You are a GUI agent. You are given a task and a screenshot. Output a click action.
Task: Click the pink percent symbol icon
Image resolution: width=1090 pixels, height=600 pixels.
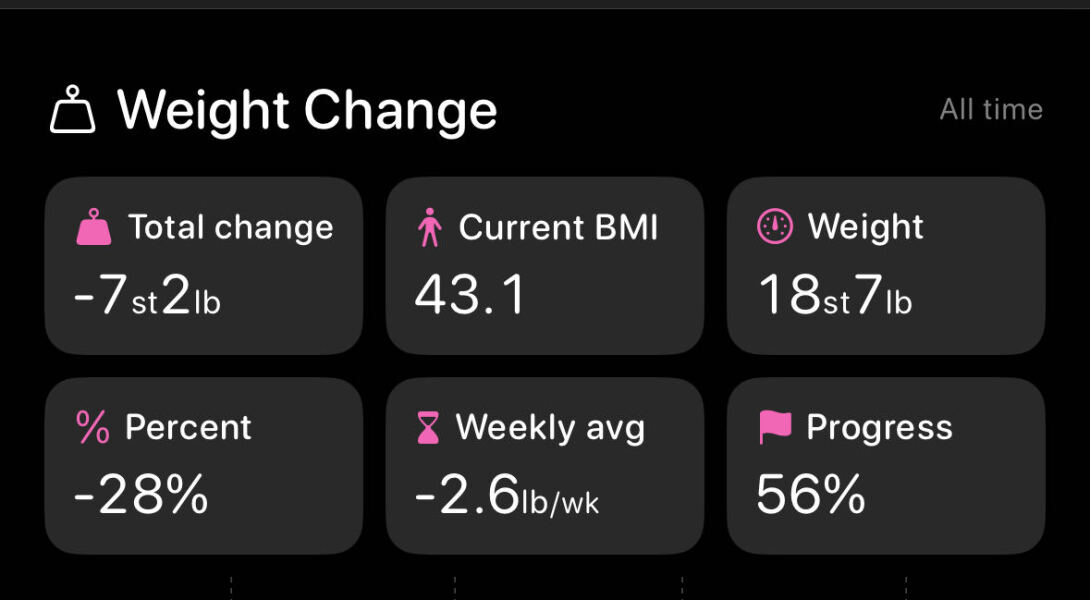(x=93, y=428)
